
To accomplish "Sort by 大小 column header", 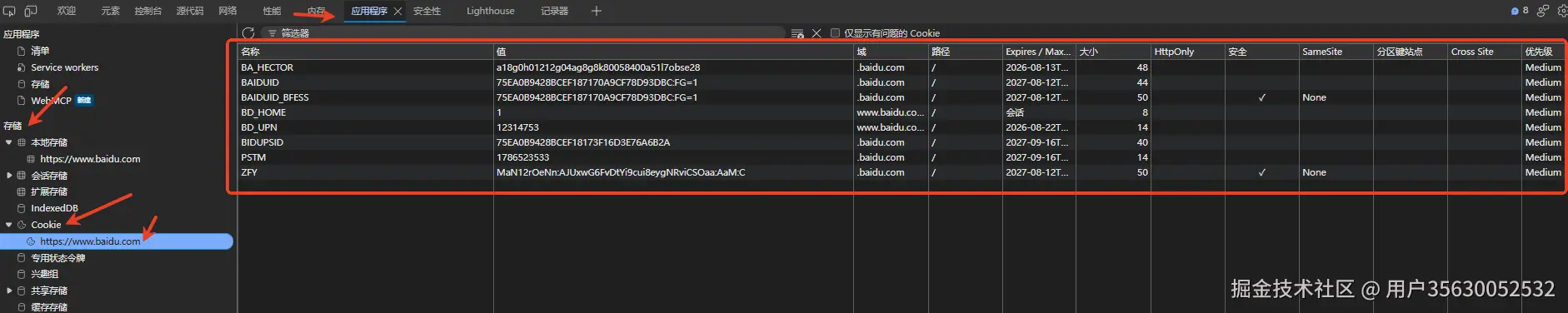I will tap(1113, 52).
